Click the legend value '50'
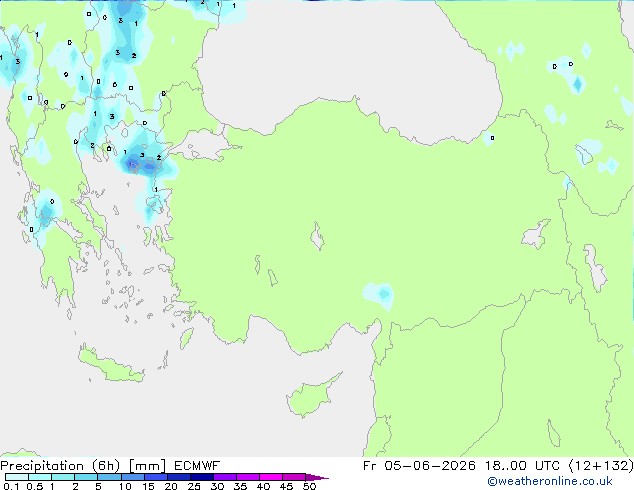Image resolution: width=634 pixels, height=490 pixels. tap(309, 486)
